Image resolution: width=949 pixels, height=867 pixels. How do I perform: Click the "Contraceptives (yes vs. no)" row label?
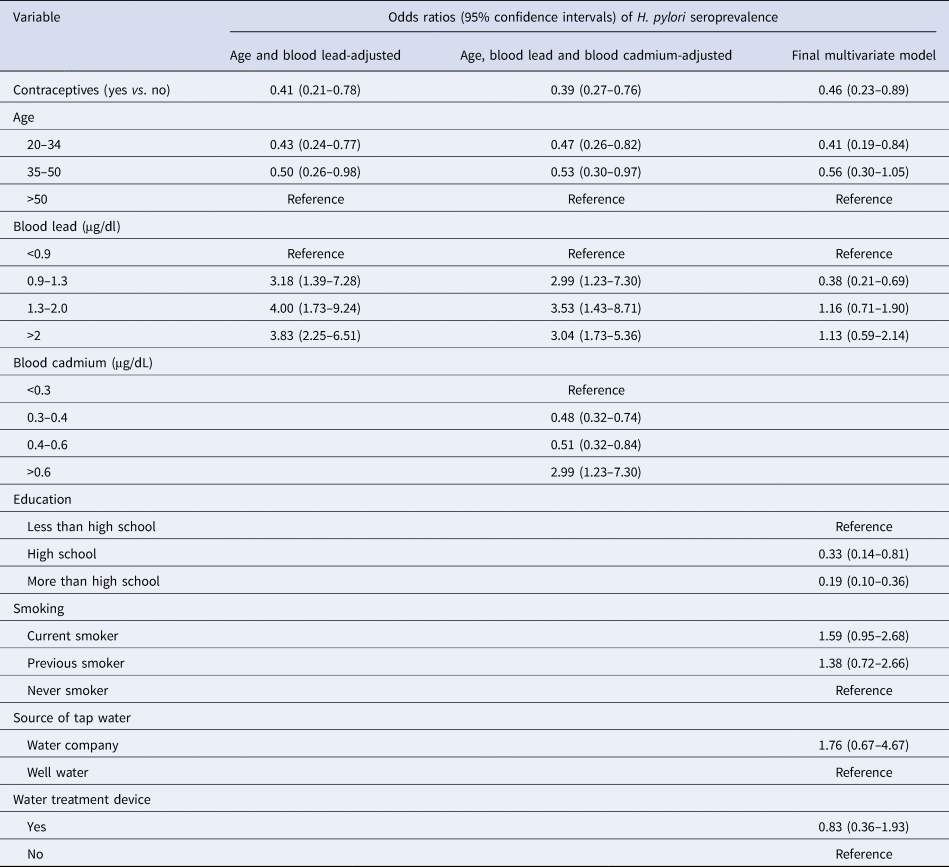click(x=91, y=90)
